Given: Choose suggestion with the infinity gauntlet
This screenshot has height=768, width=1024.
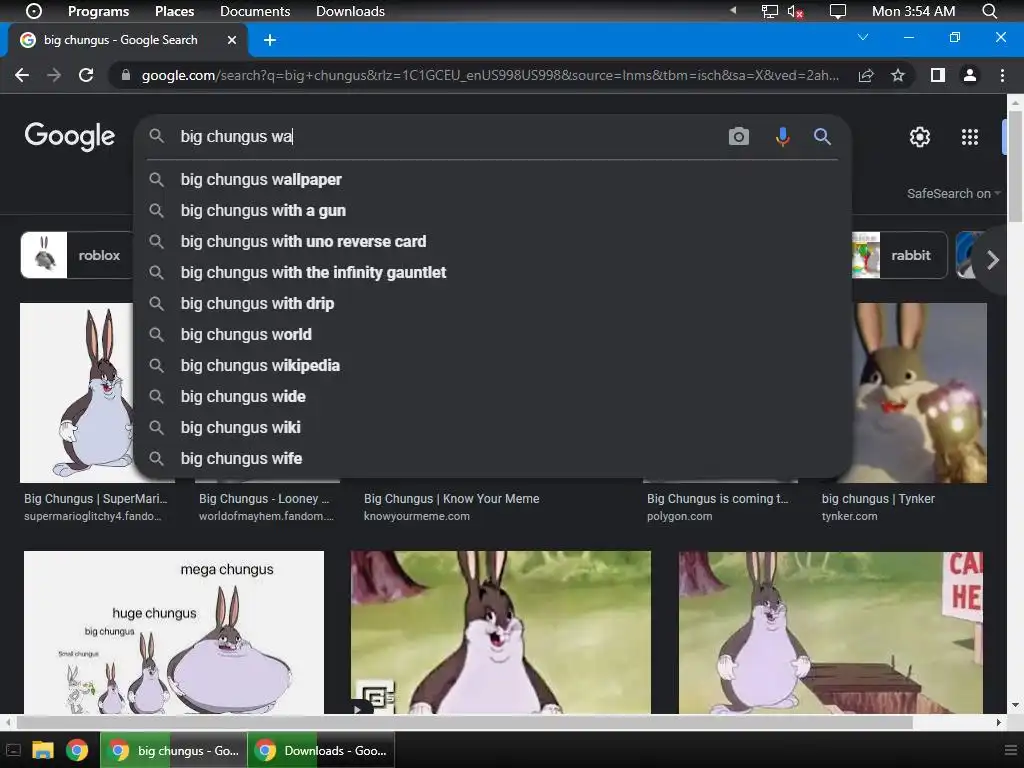Looking at the screenshot, I should [x=492, y=272].
